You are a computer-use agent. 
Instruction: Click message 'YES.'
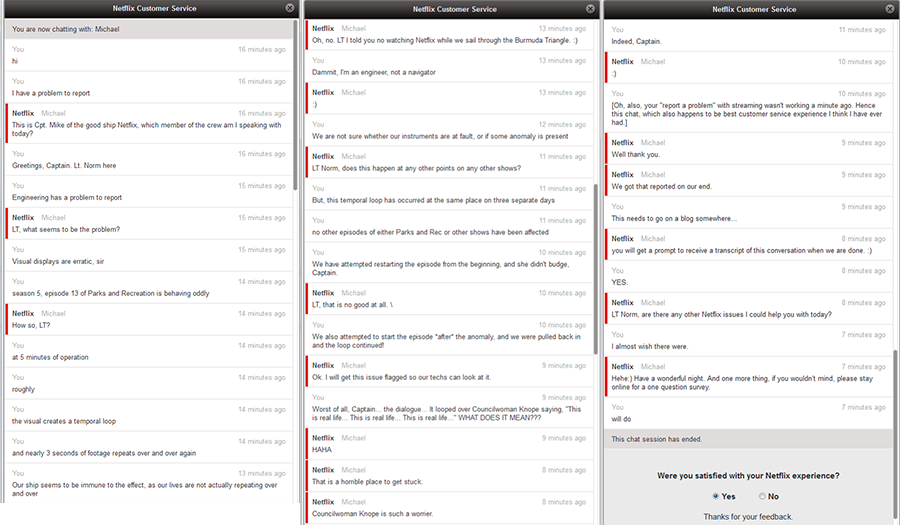[x=620, y=282]
